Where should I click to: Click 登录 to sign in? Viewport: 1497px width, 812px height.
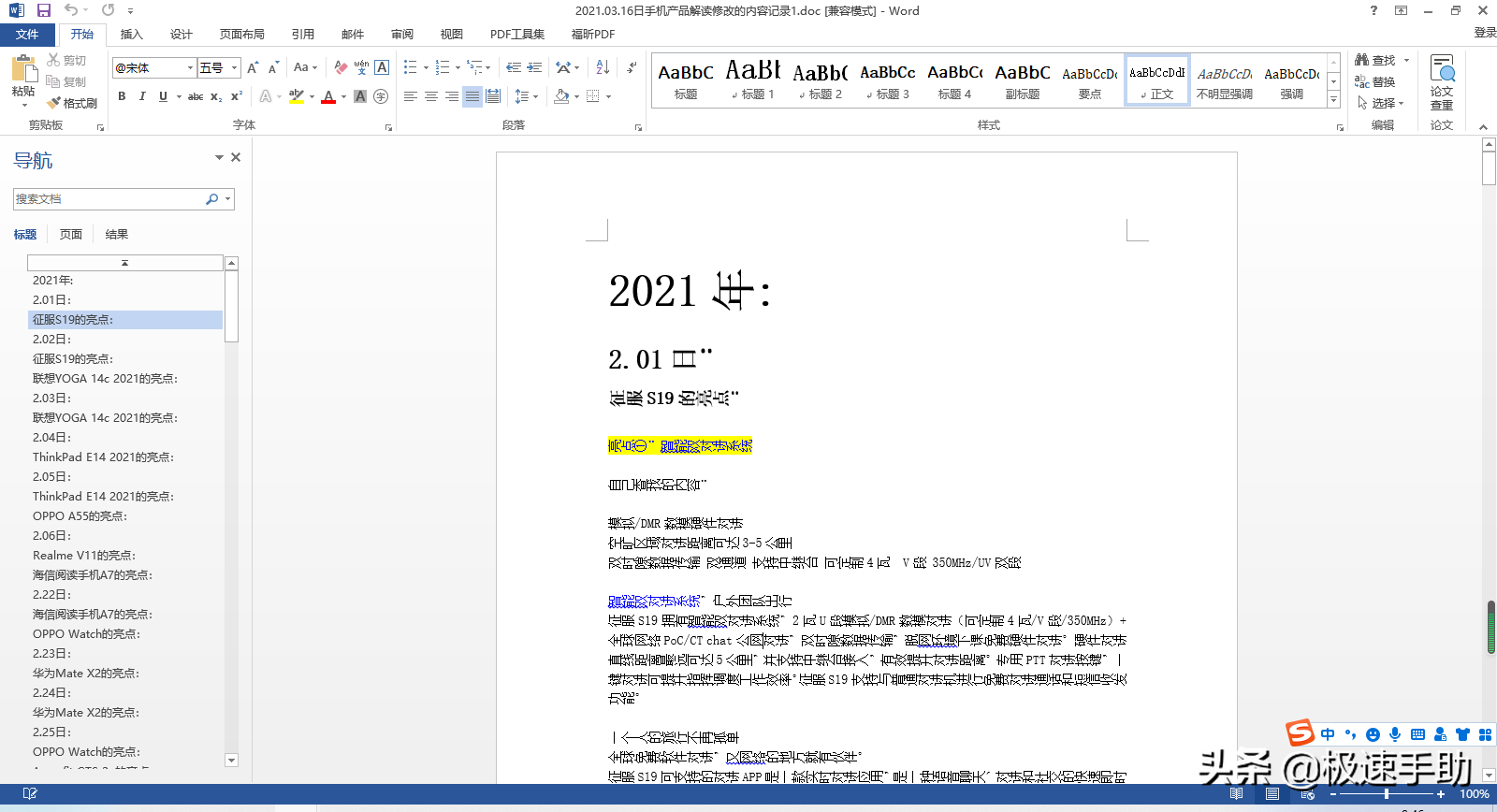point(1485,33)
